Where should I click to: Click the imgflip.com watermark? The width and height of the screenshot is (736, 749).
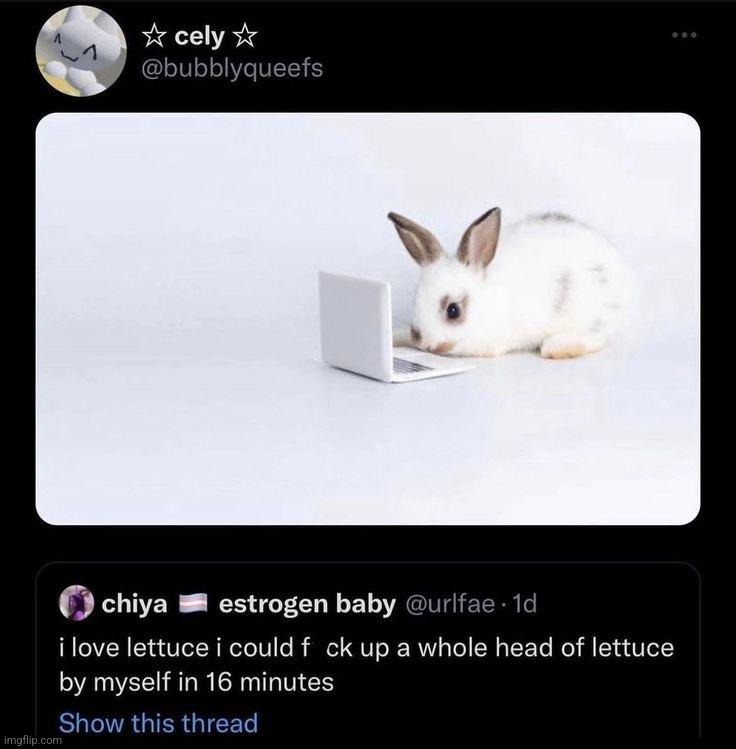pyautogui.click(x=32, y=740)
